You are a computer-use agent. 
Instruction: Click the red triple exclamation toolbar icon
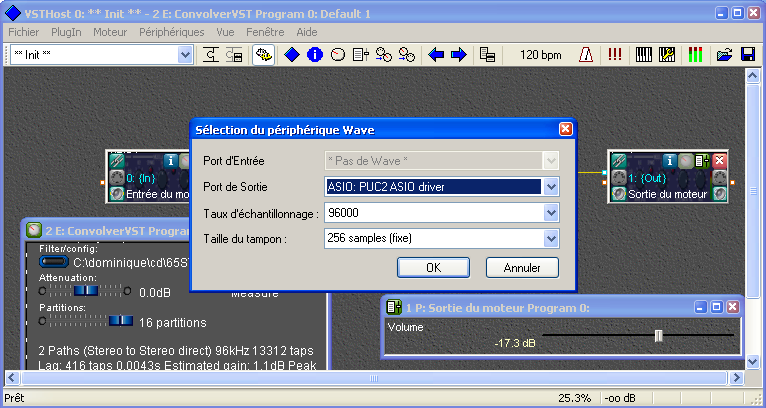[615, 55]
